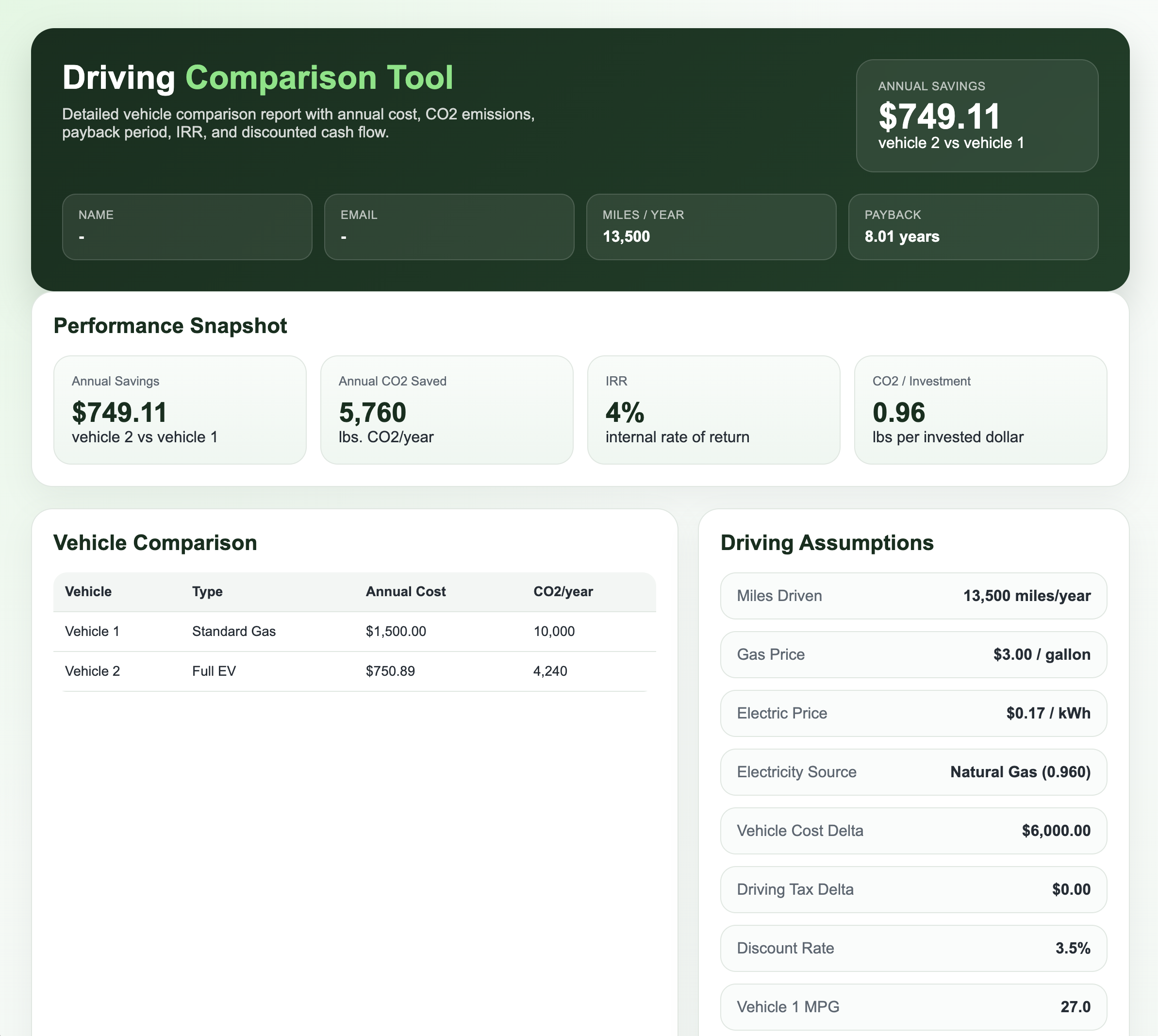This screenshot has width=1158, height=1036.
Task: Click the Electric Price $0.17 / kWh row
Action: click(913, 713)
